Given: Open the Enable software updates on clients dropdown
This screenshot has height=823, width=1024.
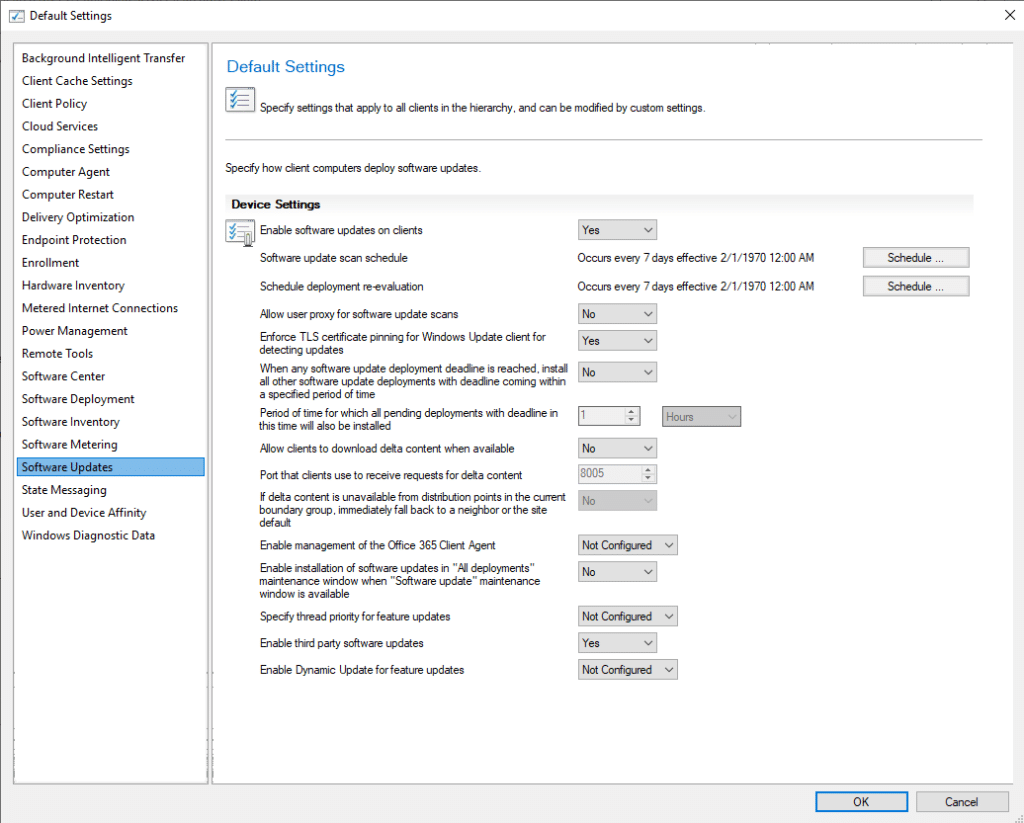Looking at the screenshot, I should [617, 230].
